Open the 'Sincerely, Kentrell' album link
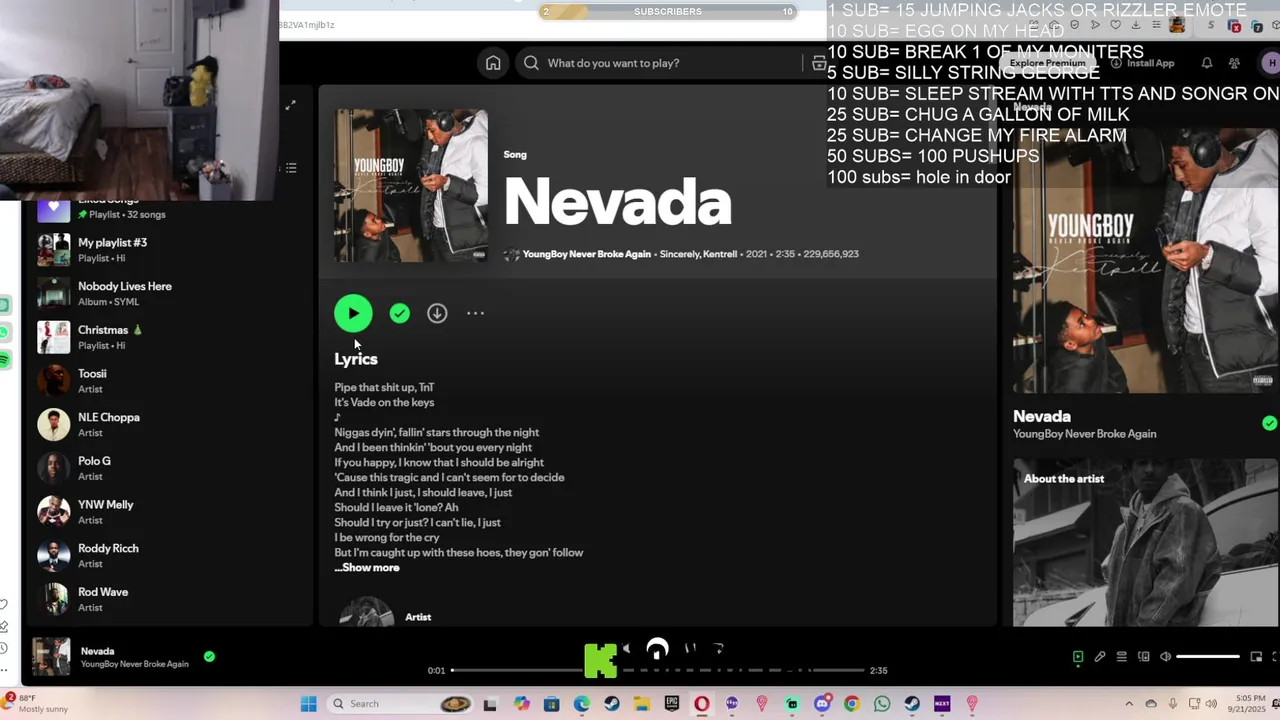 tap(699, 254)
